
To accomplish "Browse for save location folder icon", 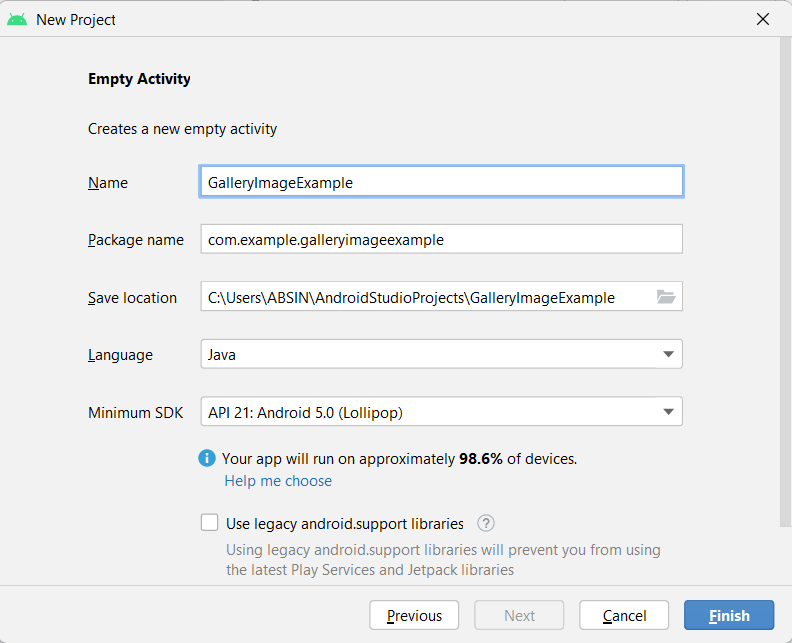I will coord(666,297).
